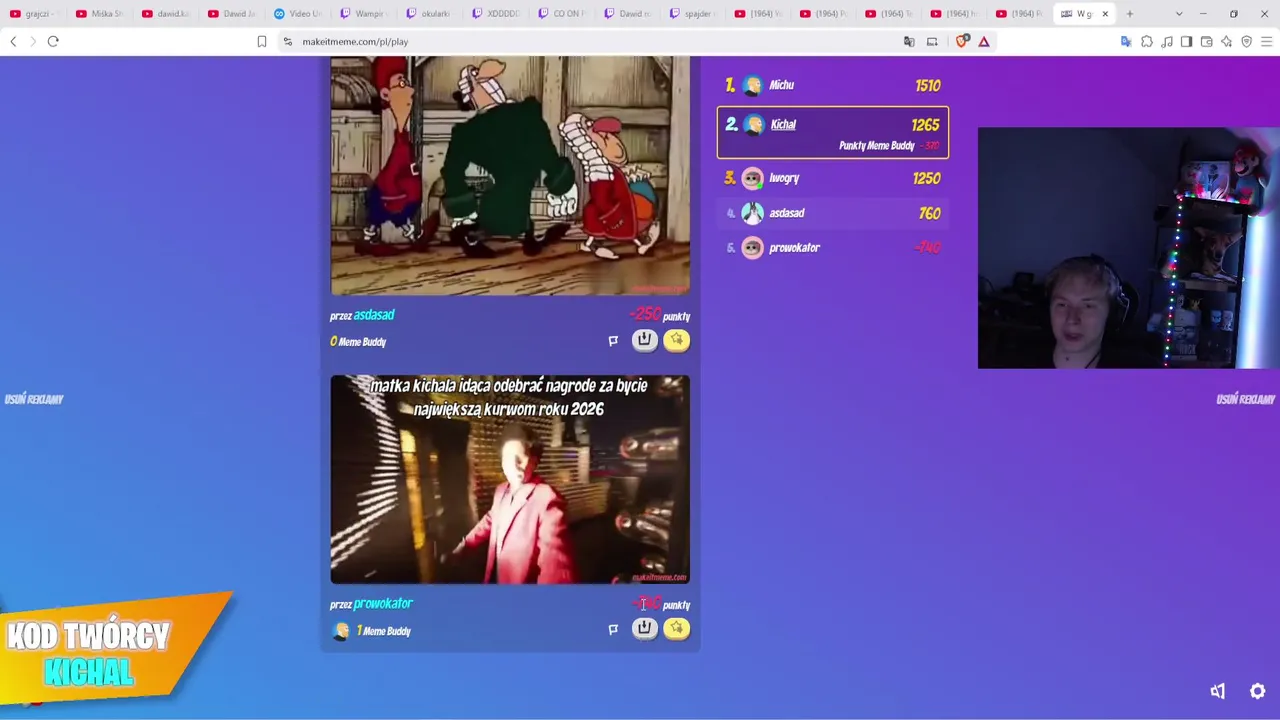Screen dimensions: 1280x720
Task: Switch to the 'grajczi' YouTube tab
Action: 33,14
